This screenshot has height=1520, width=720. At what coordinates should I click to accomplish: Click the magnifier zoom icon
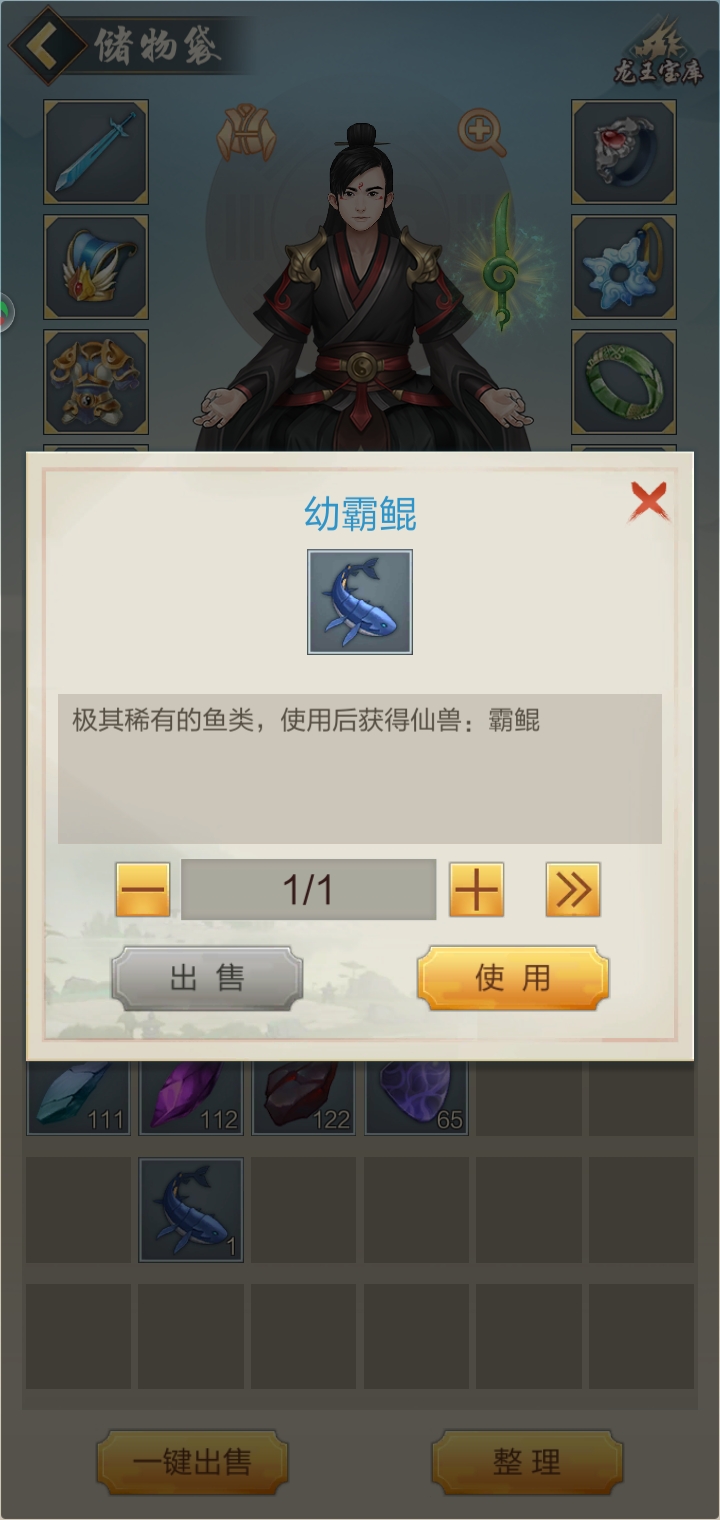482,132
